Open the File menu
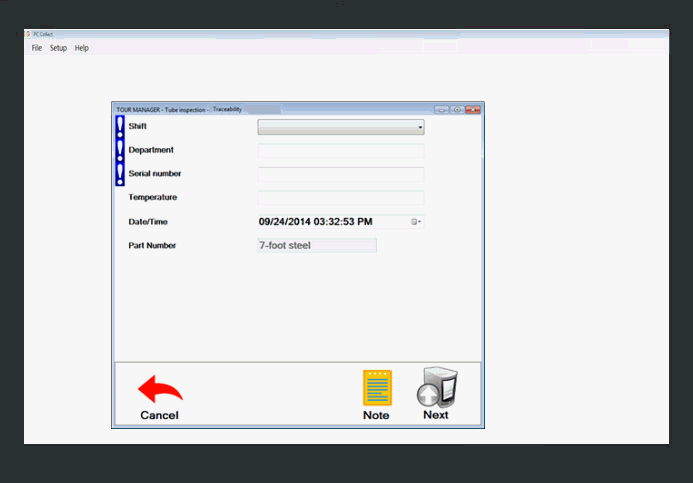 coord(37,48)
